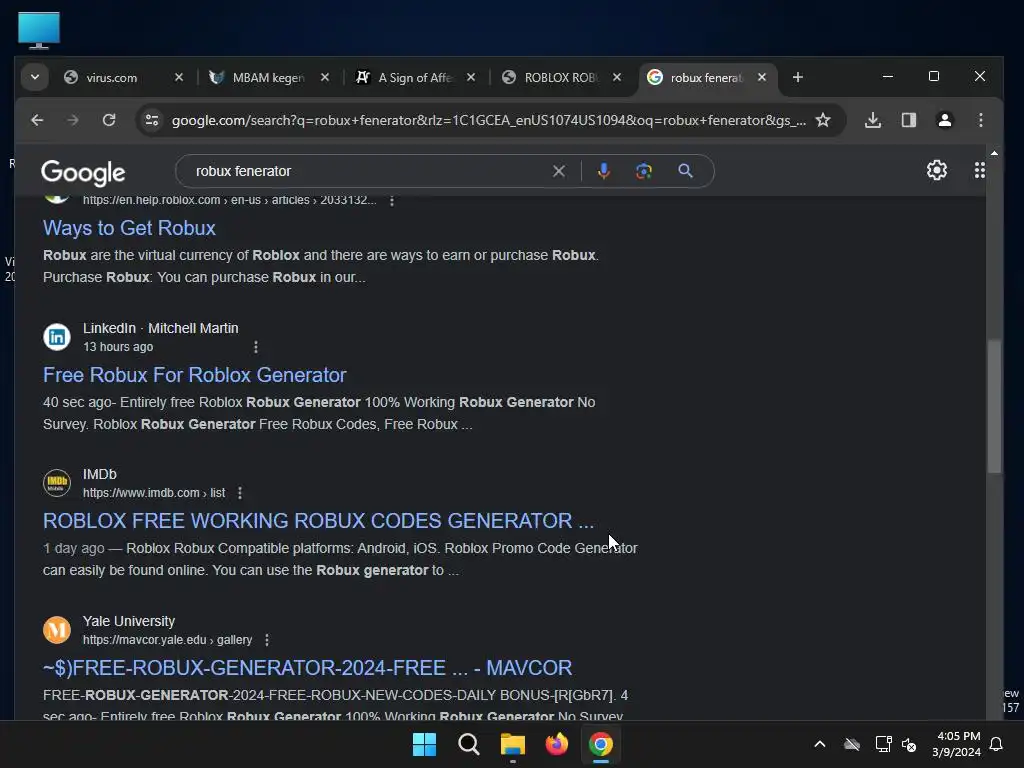Open options for the Roblox help result
The width and height of the screenshot is (1024, 768).
392,200
